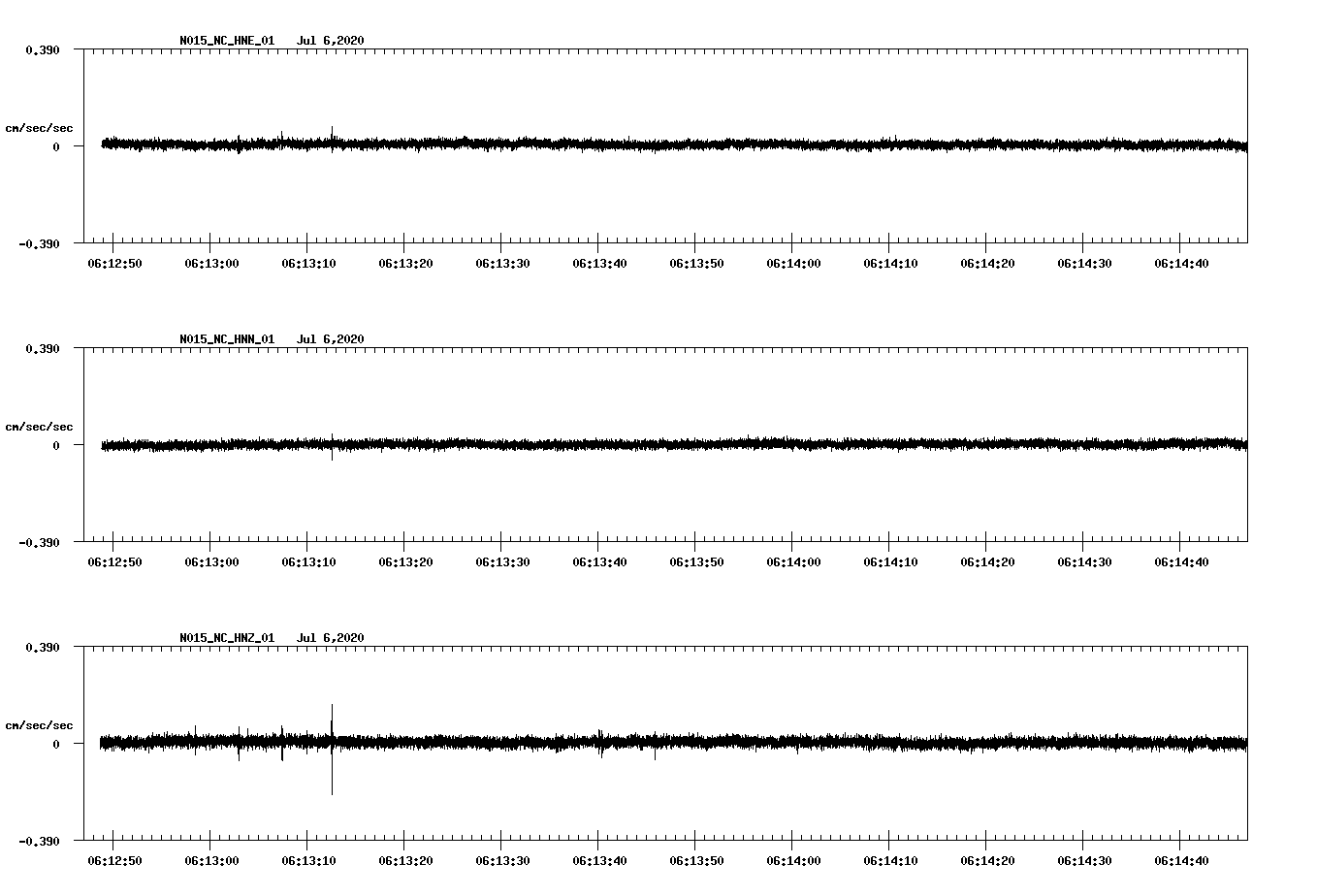Viewport: 1317px width, 896px height.
Task: Click 06:14:00 time label on HNN plot
Action: [793, 562]
